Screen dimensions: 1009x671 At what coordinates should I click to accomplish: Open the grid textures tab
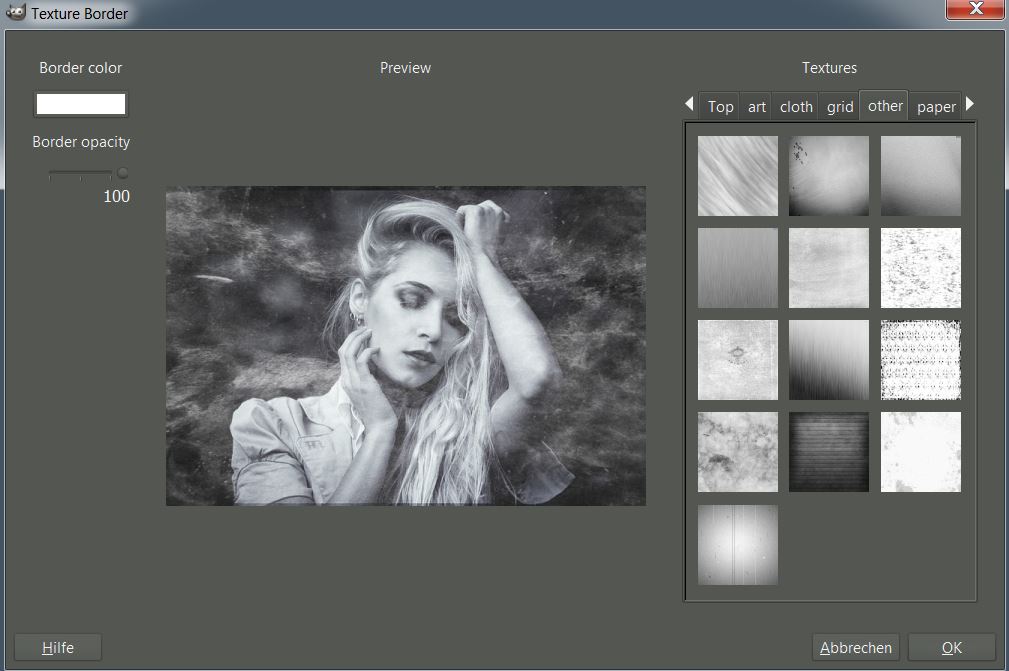tap(840, 107)
